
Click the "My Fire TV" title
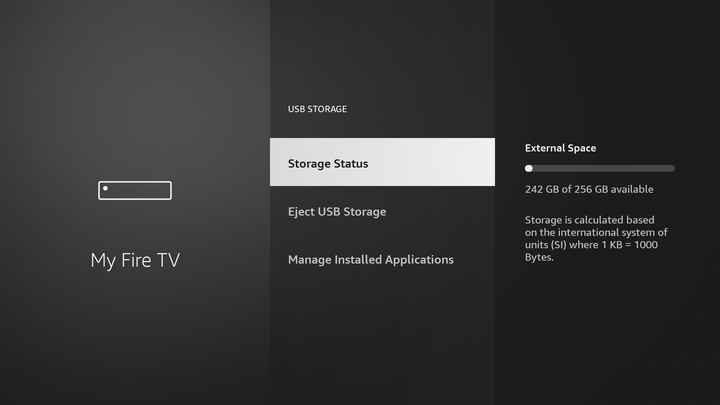pyautogui.click(x=135, y=260)
